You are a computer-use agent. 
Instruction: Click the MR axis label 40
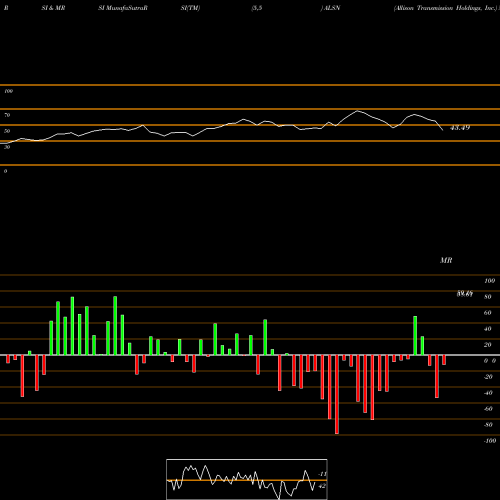click(x=488, y=329)
